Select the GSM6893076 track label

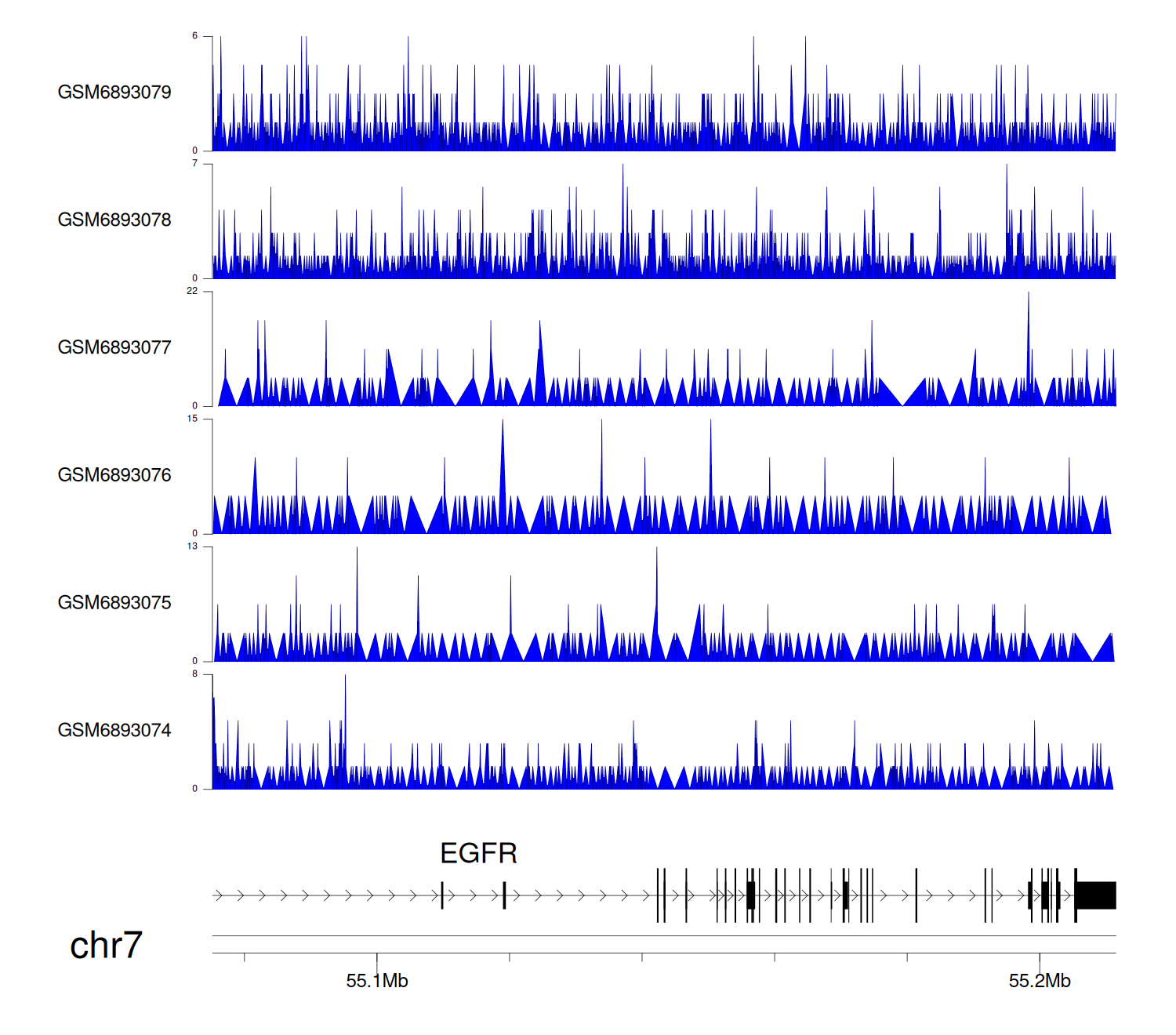[x=114, y=475]
